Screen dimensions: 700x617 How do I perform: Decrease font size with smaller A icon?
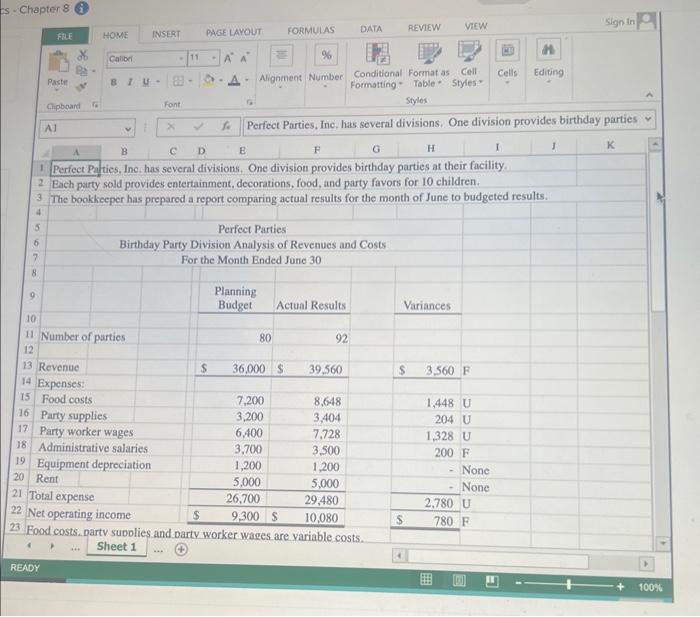[245, 58]
